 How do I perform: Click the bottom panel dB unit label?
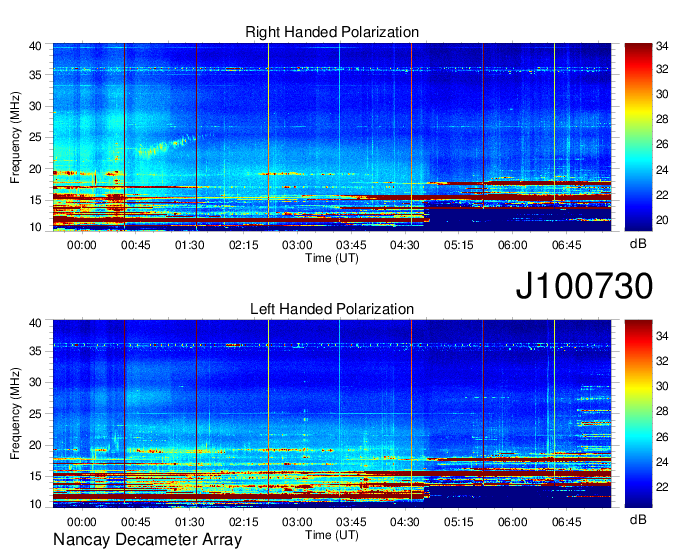(638, 519)
